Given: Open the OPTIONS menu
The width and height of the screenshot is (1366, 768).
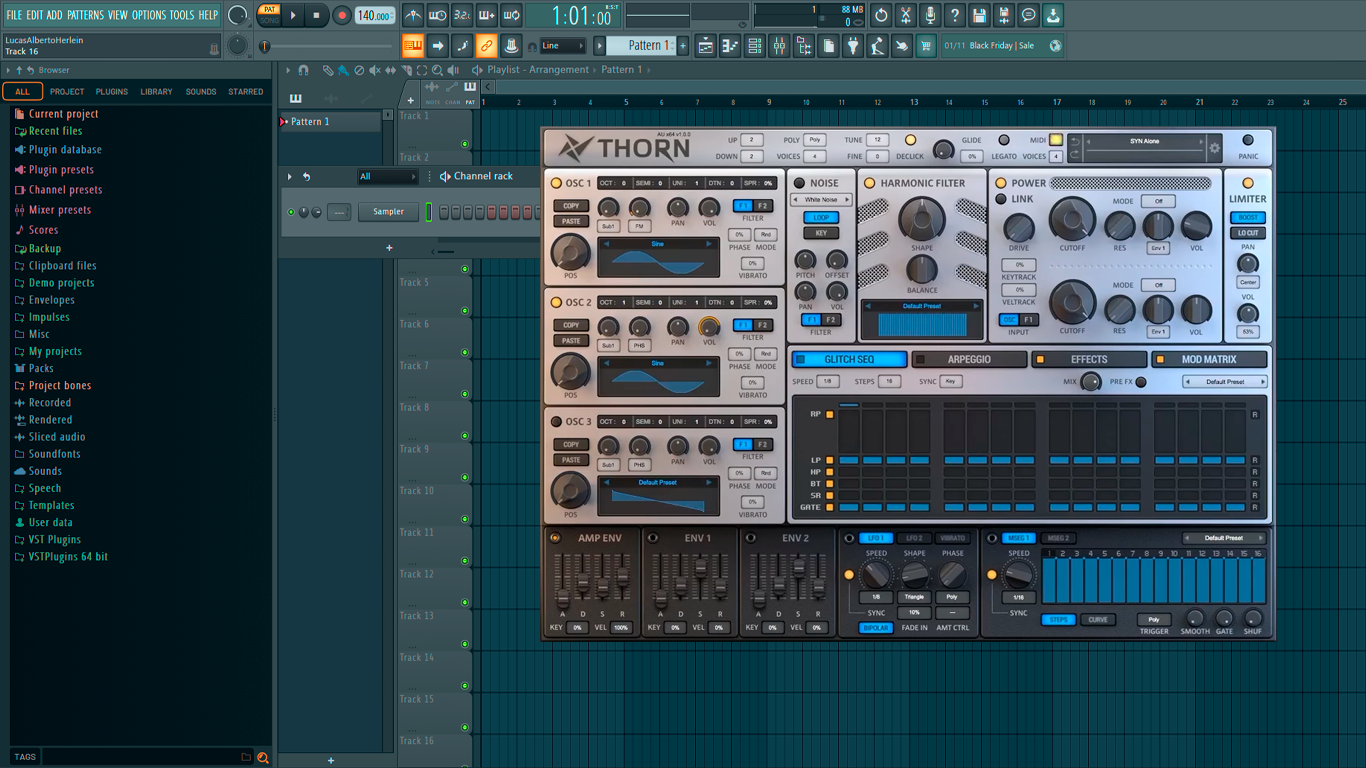Looking at the screenshot, I should pos(149,15).
